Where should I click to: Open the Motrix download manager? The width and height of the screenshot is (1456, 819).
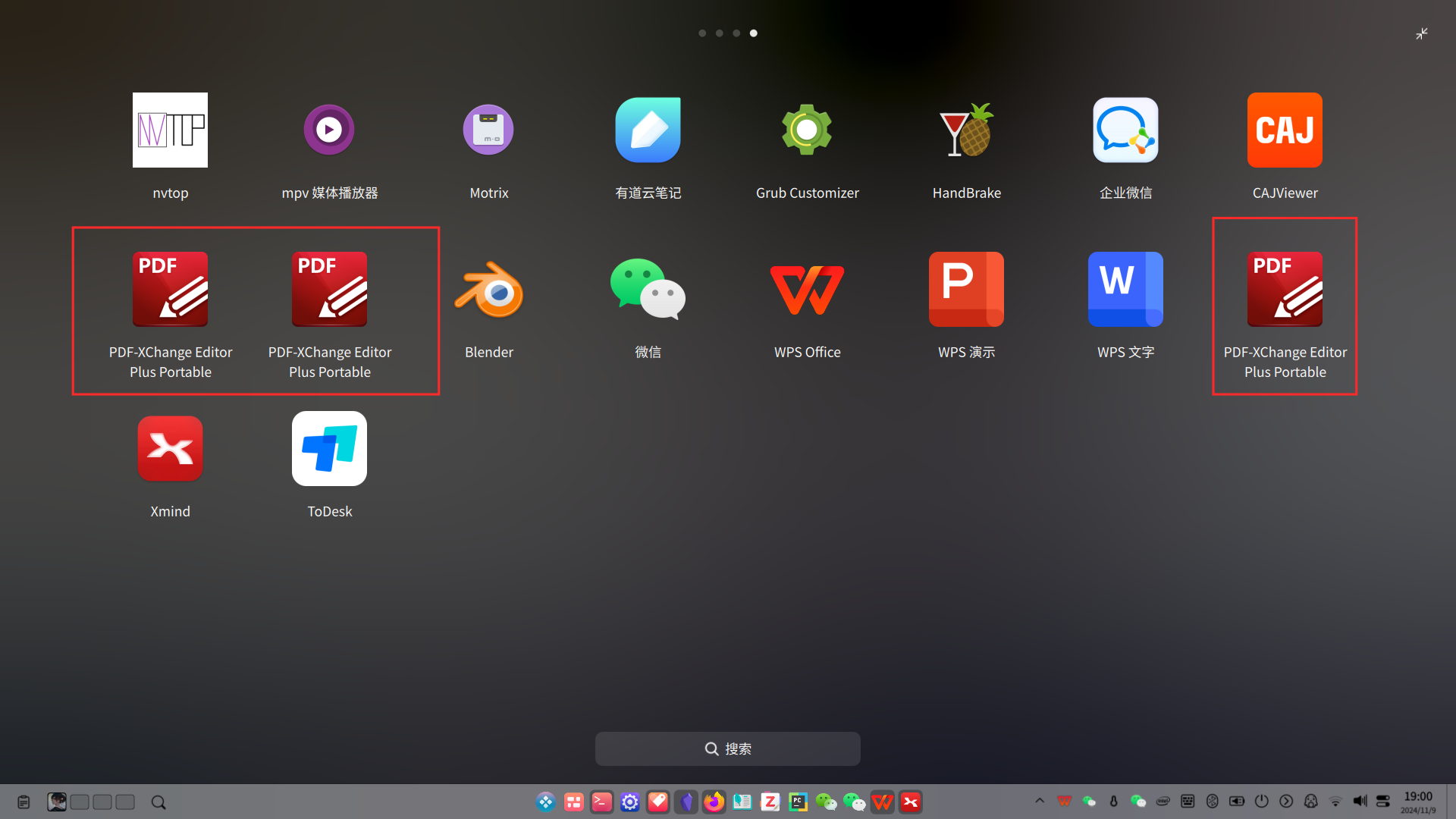point(488,130)
